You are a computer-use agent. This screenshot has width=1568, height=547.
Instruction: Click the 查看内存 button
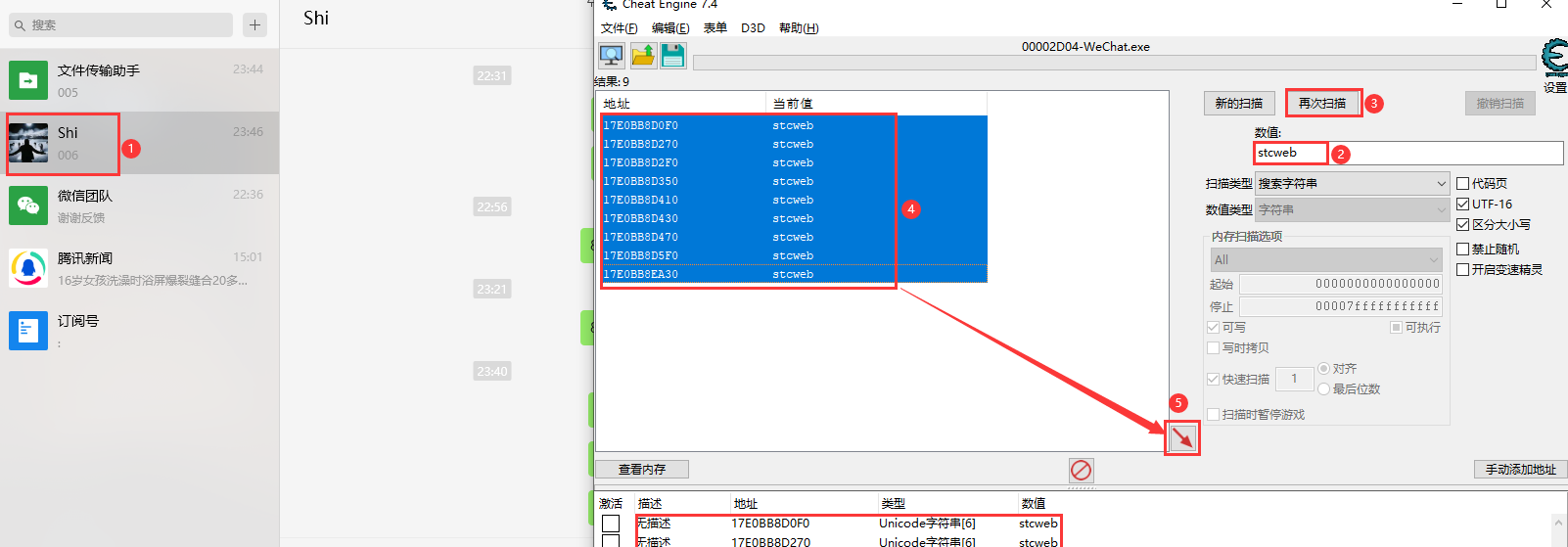(x=642, y=470)
